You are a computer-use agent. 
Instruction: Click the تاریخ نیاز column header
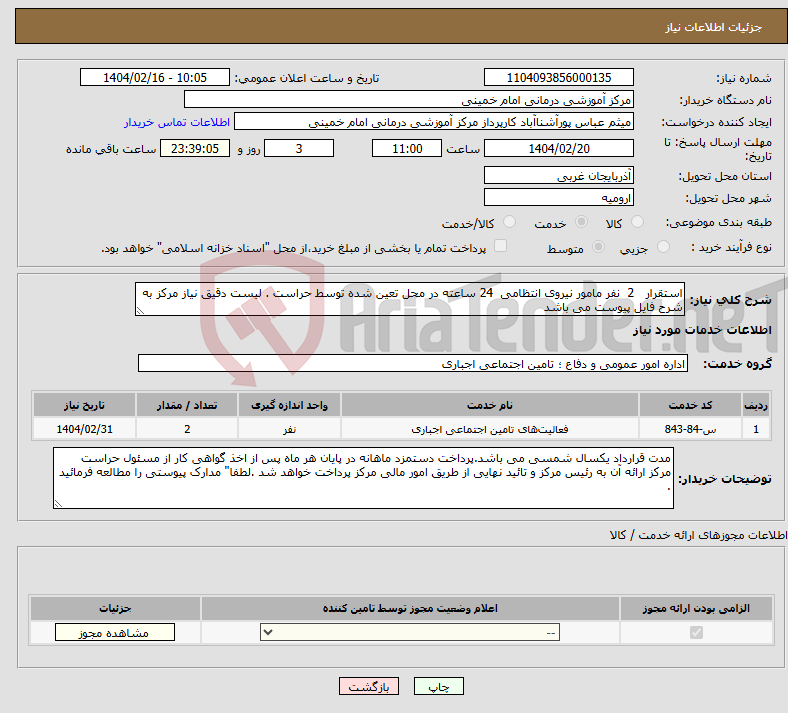pyautogui.click(x=84, y=405)
